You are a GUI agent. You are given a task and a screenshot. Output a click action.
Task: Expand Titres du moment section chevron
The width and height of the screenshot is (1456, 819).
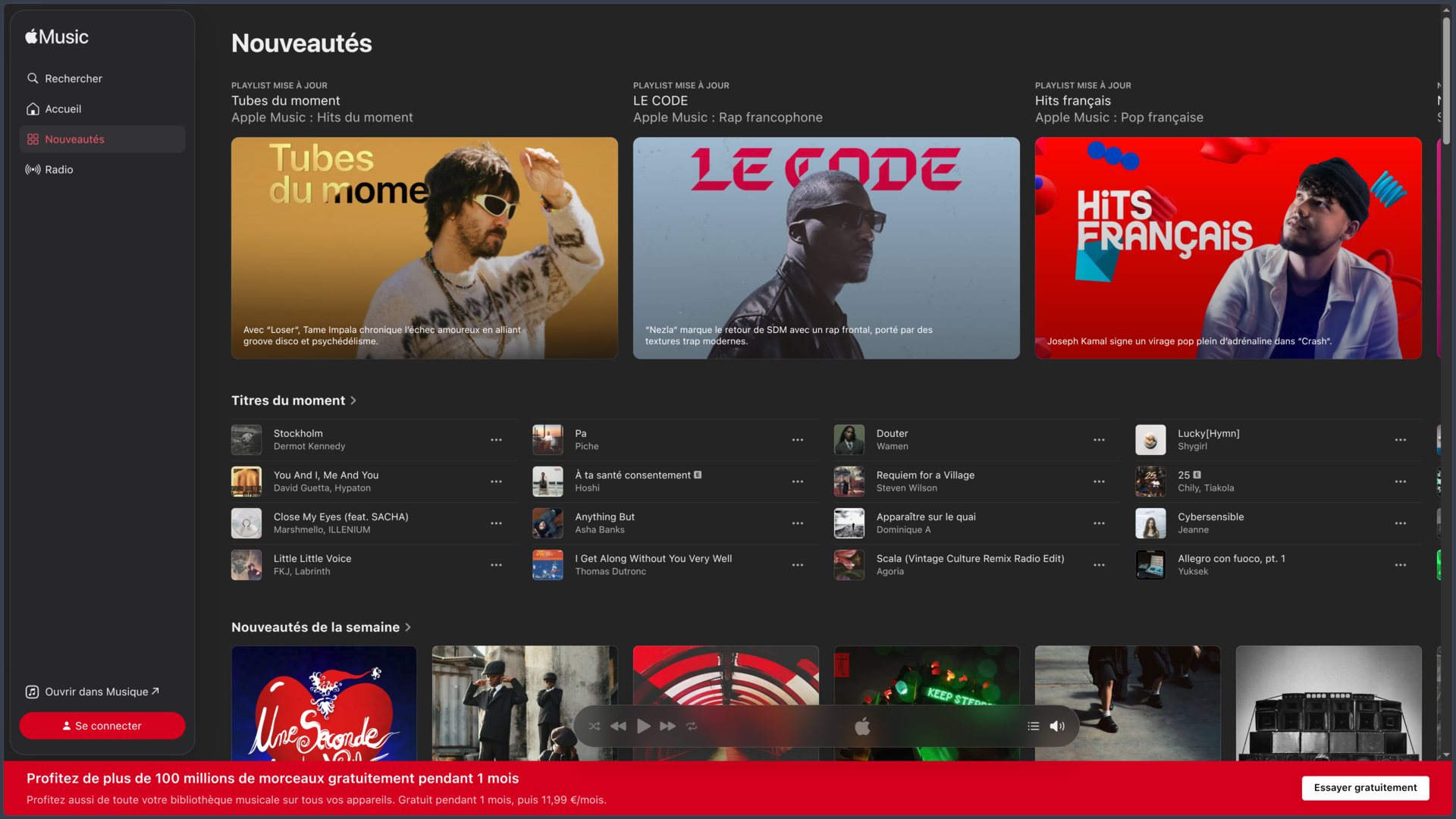(x=353, y=400)
